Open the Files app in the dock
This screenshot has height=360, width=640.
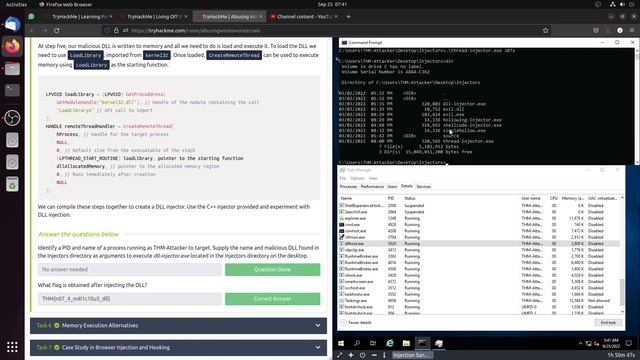click(x=12, y=68)
